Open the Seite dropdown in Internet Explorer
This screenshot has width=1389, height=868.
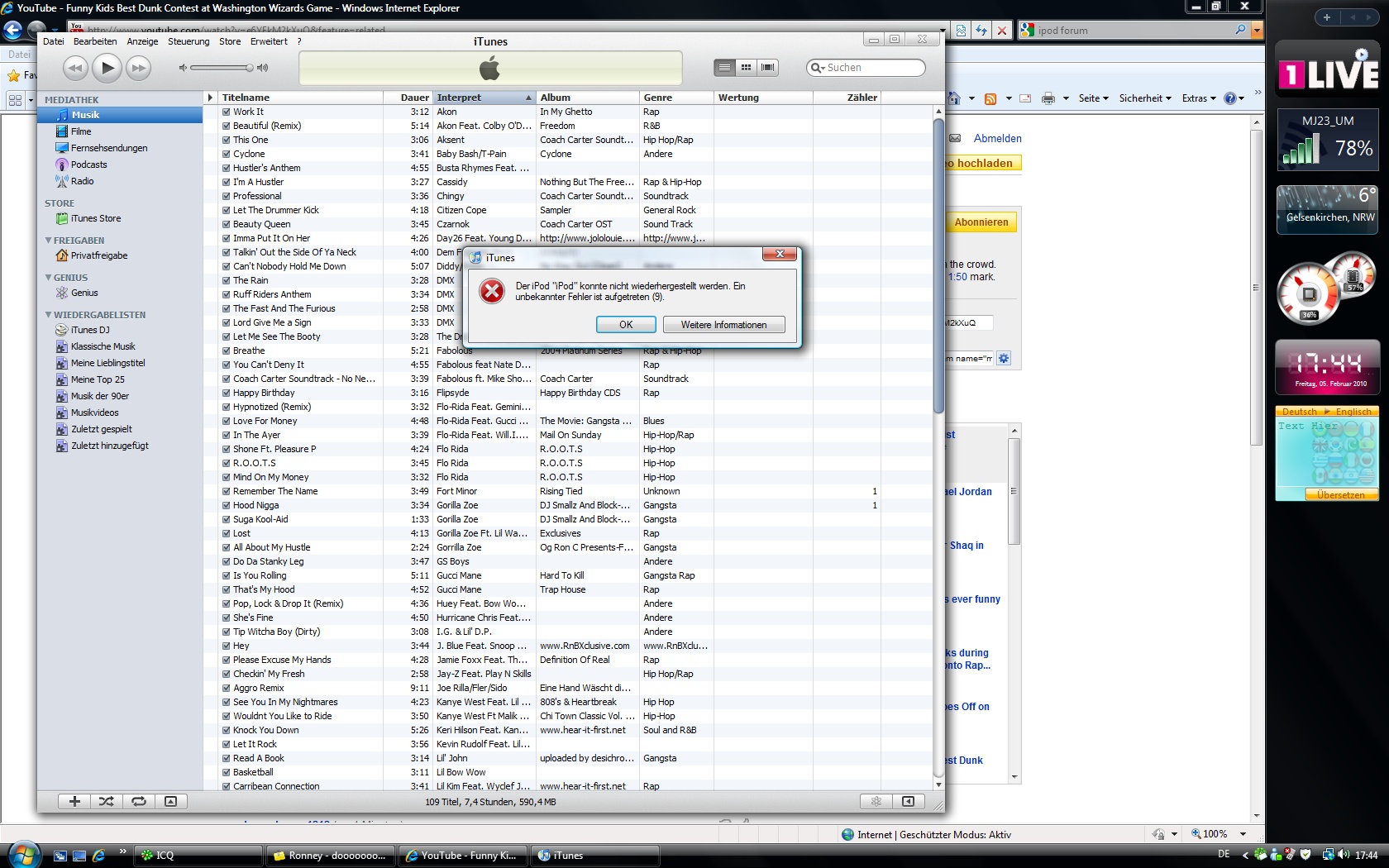pyautogui.click(x=1094, y=98)
